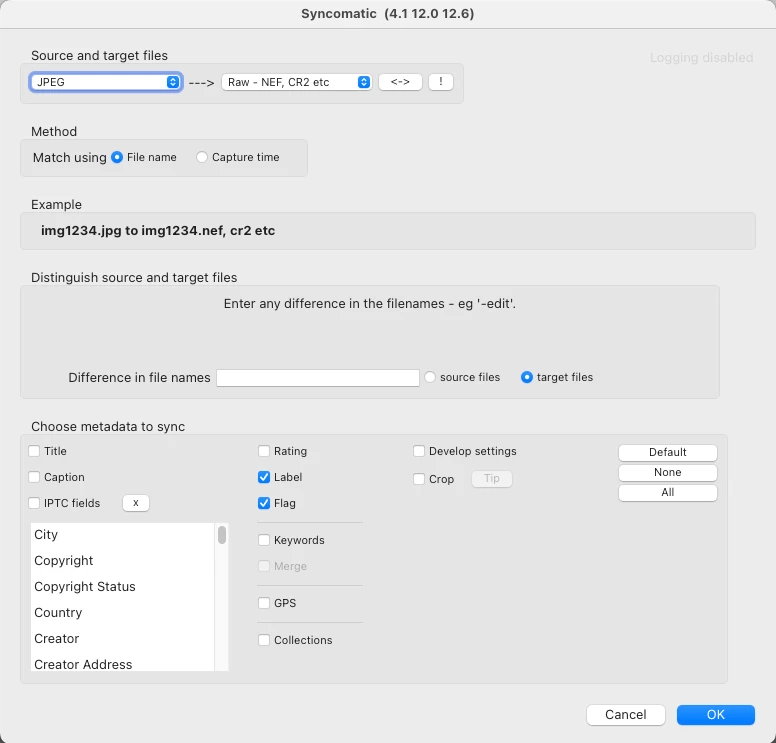Uncheck the Flag checkbox
The height and width of the screenshot is (743, 776).
pyautogui.click(x=264, y=503)
